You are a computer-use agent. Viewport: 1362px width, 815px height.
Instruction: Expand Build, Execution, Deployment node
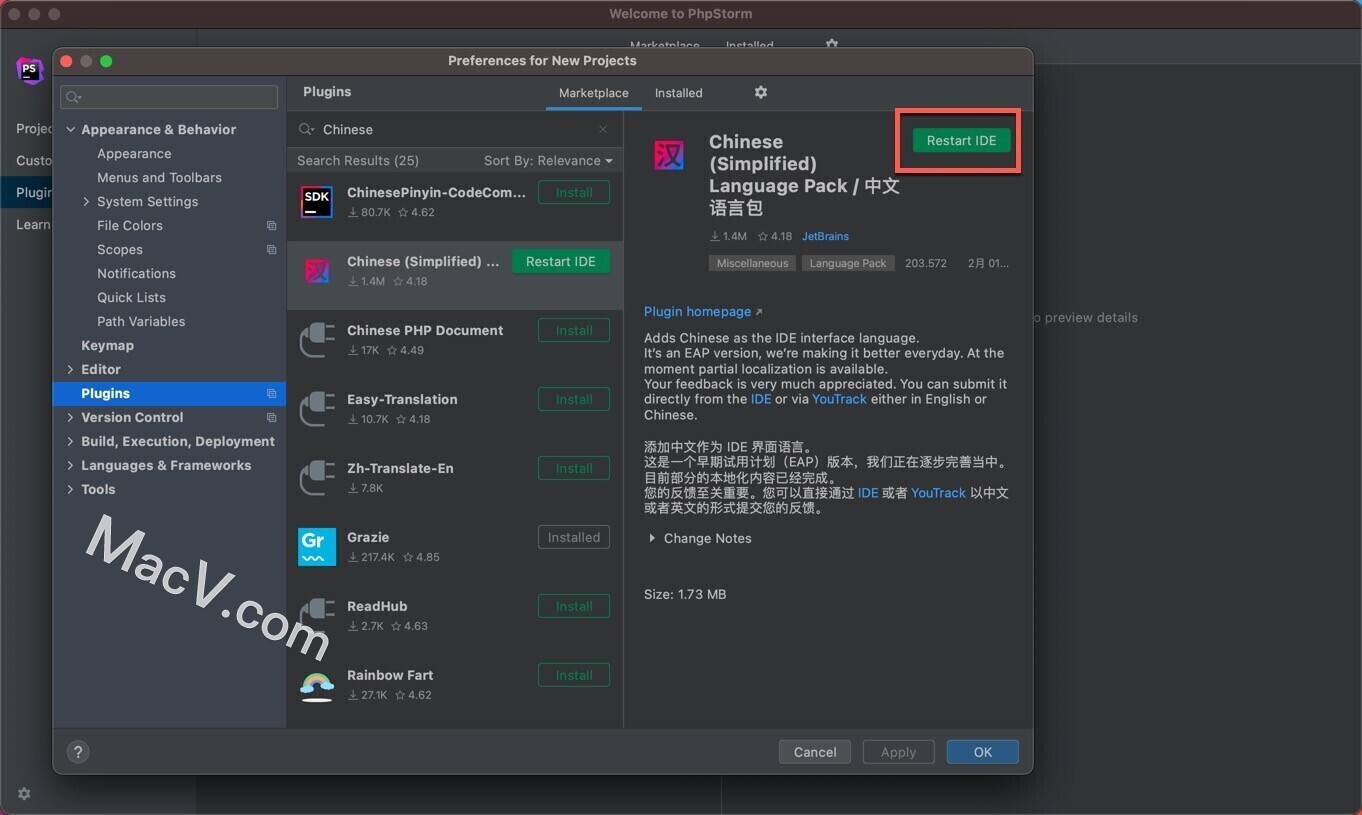click(70, 442)
